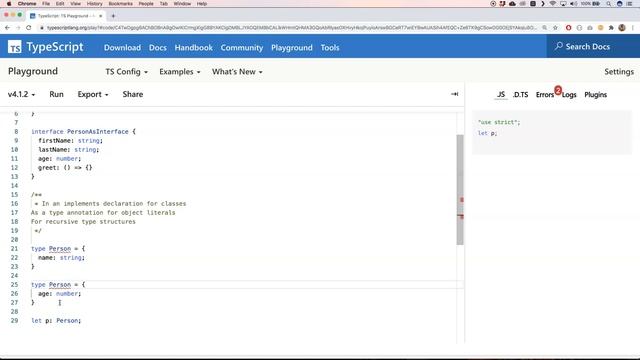Image resolution: width=640 pixels, height=360 pixels.
Task: Click the zoom magnifier icon in address bar
Action: [544, 28]
